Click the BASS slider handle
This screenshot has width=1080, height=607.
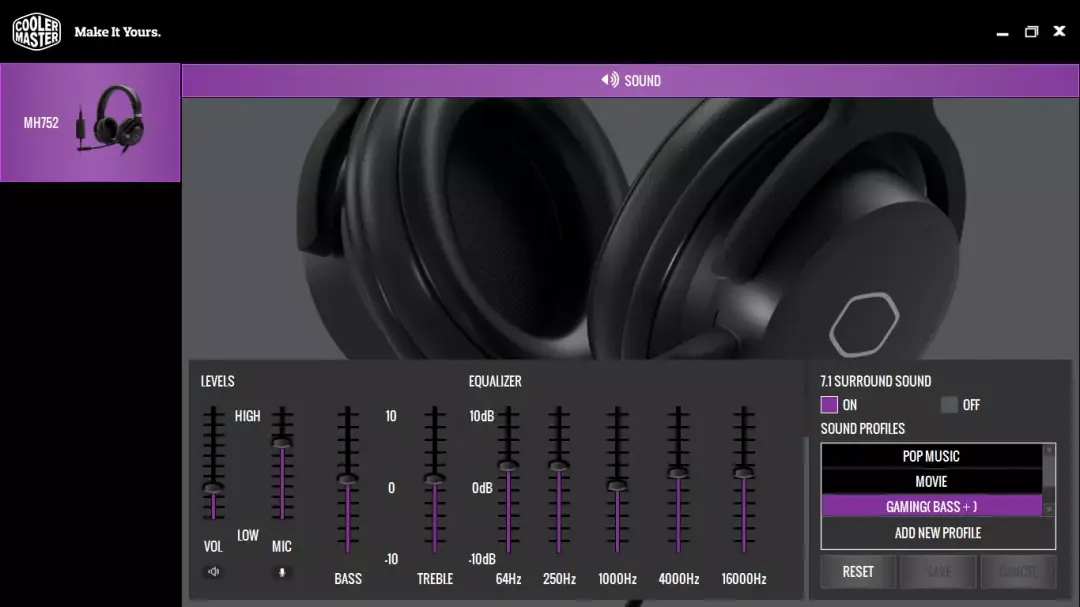[x=348, y=478]
